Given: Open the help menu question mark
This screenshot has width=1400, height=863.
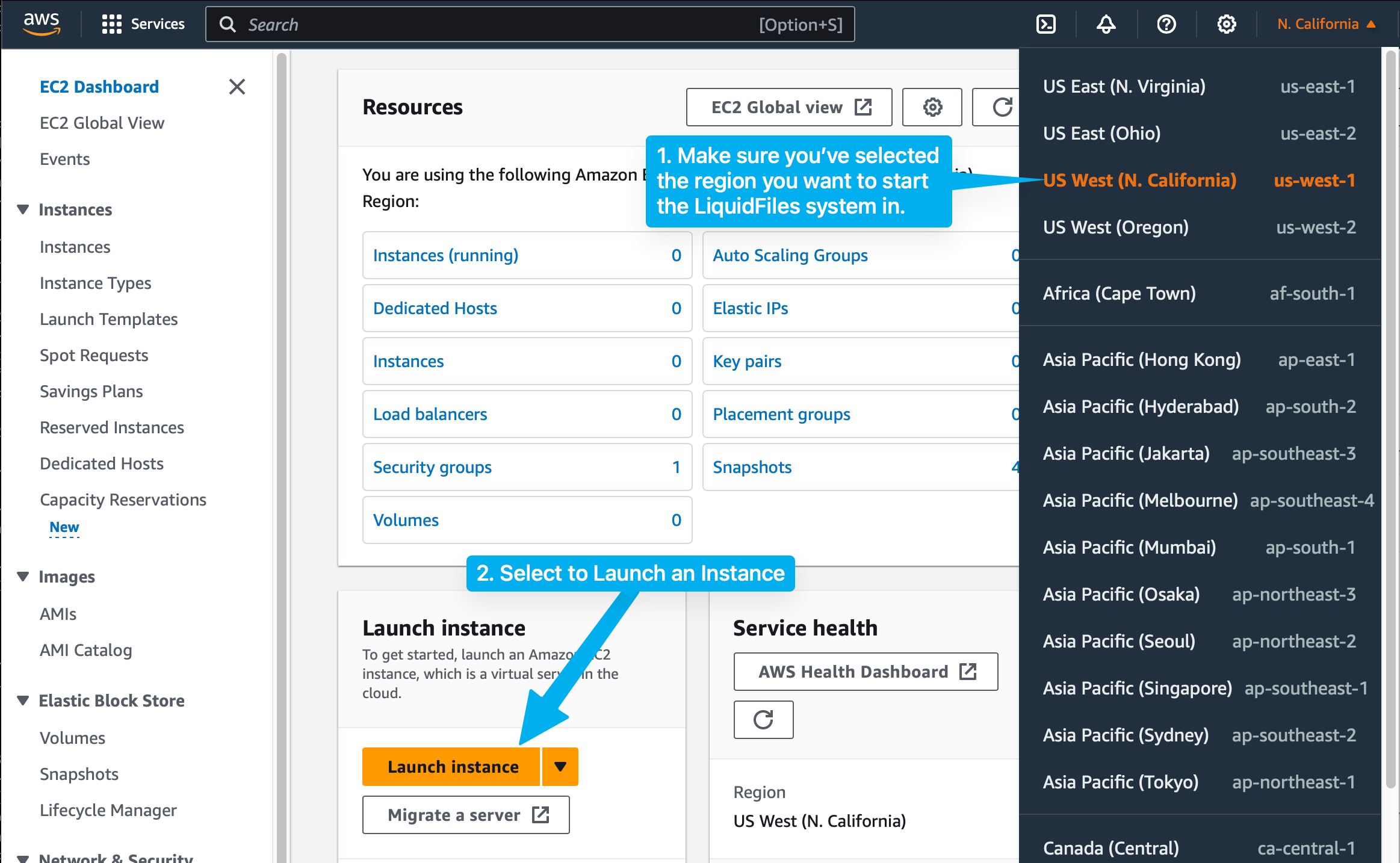Looking at the screenshot, I should point(1166,24).
